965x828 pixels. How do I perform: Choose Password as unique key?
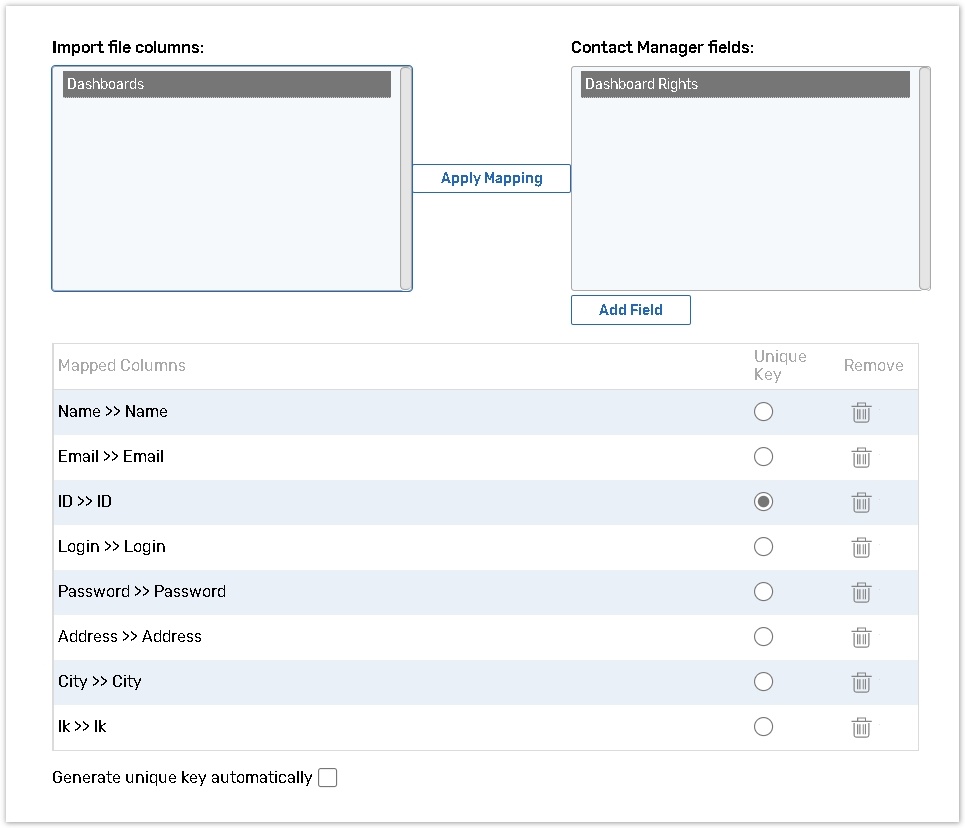pyautogui.click(x=763, y=592)
